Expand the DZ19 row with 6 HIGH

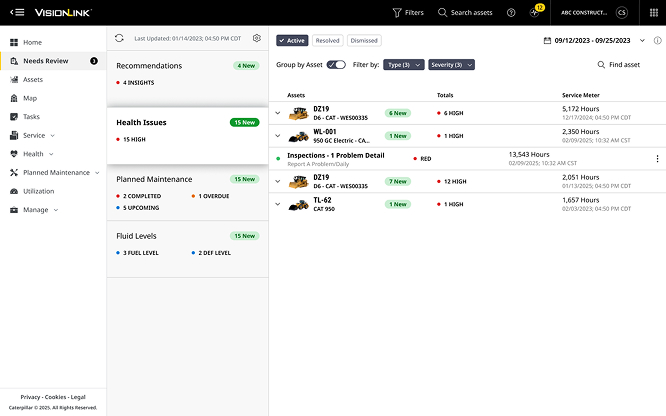click(x=278, y=113)
